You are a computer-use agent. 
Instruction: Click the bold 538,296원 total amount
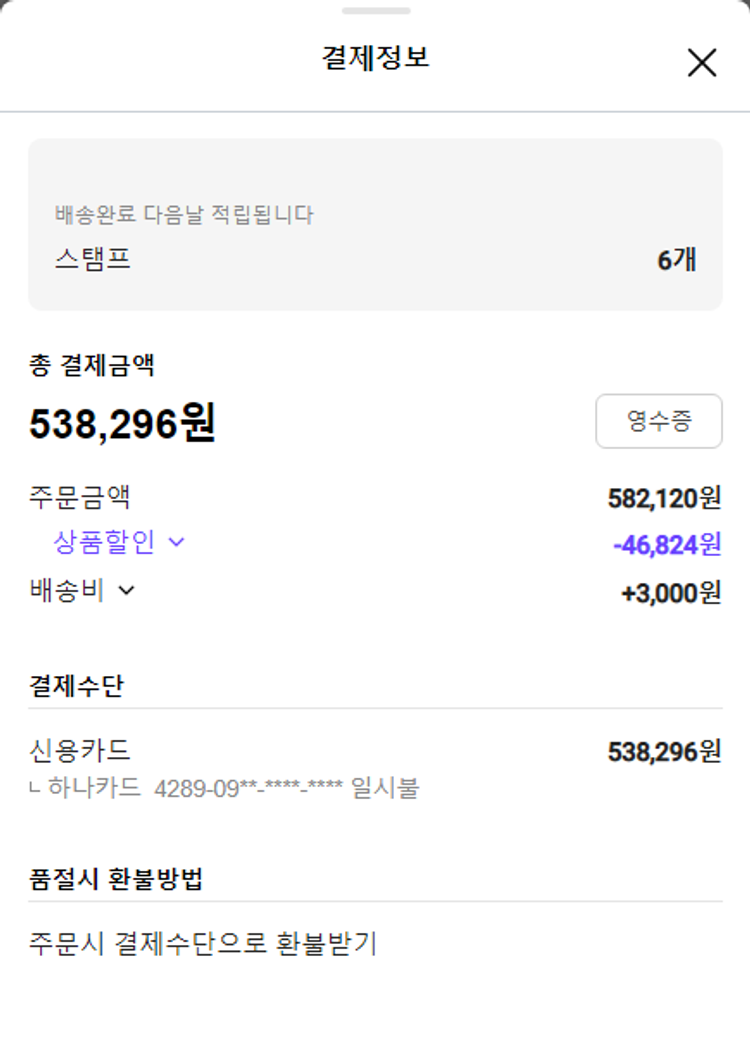122,424
